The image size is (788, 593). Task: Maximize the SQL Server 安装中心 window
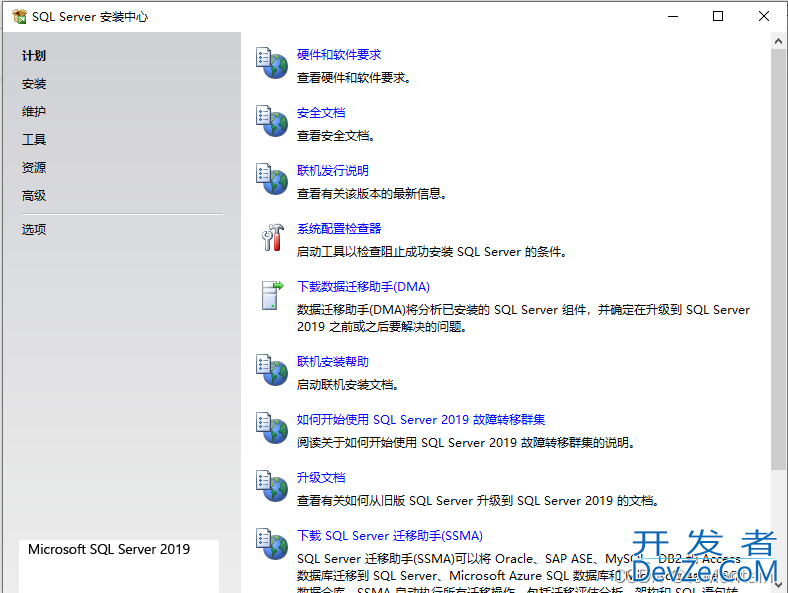click(x=718, y=16)
